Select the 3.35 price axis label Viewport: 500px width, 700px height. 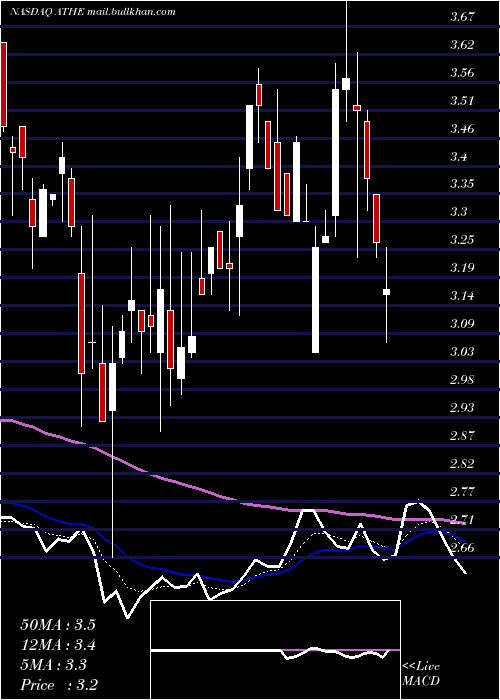tap(462, 184)
